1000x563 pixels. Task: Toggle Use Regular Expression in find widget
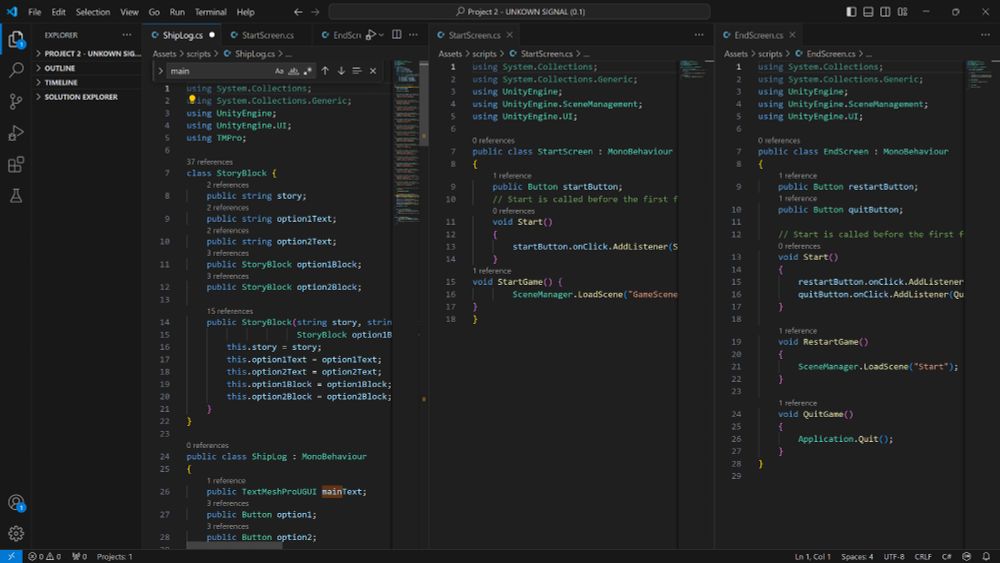point(308,71)
